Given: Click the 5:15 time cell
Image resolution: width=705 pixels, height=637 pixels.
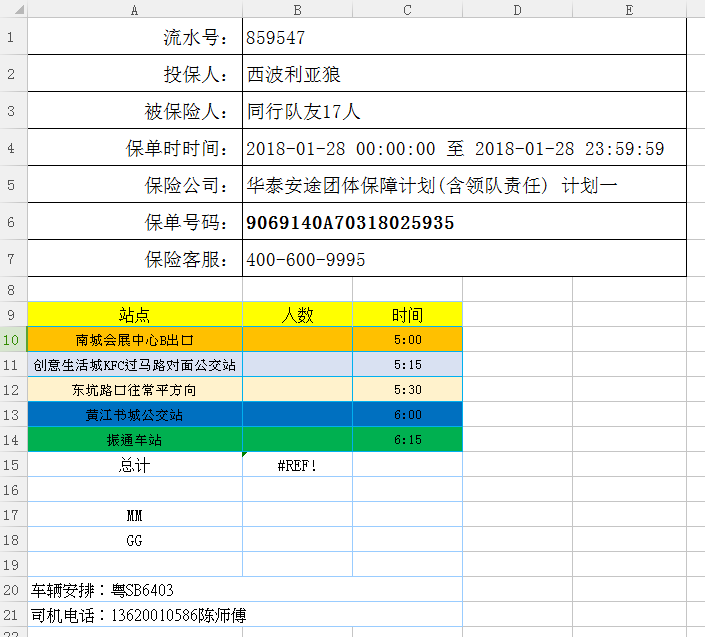Looking at the screenshot, I should pyautogui.click(x=407, y=364).
